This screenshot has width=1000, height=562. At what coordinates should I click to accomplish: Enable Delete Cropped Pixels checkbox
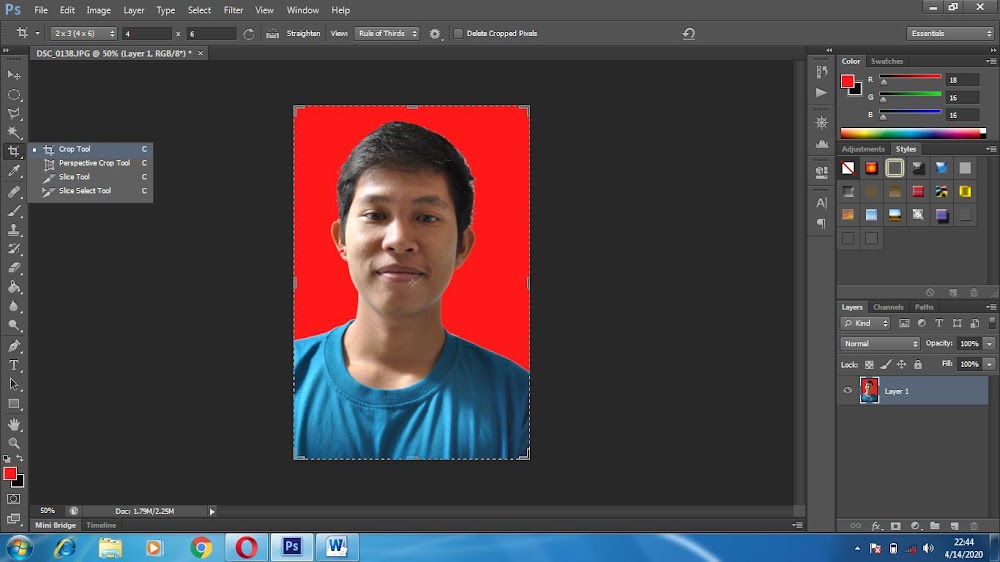point(458,33)
